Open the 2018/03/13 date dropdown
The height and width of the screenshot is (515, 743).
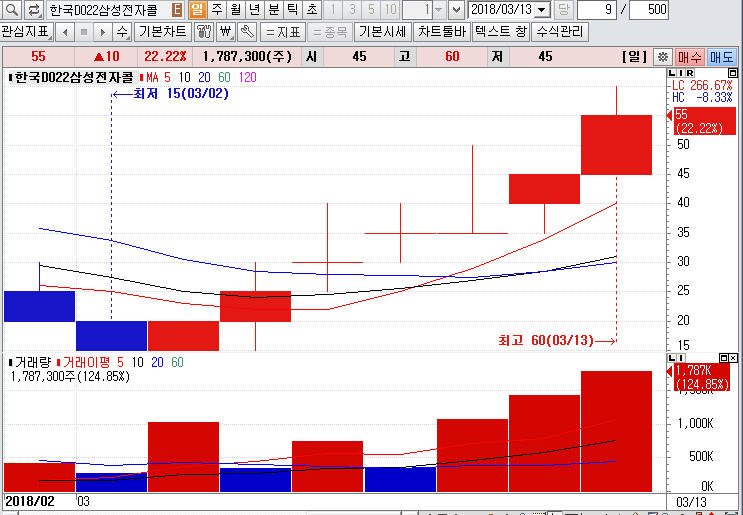pos(542,10)
